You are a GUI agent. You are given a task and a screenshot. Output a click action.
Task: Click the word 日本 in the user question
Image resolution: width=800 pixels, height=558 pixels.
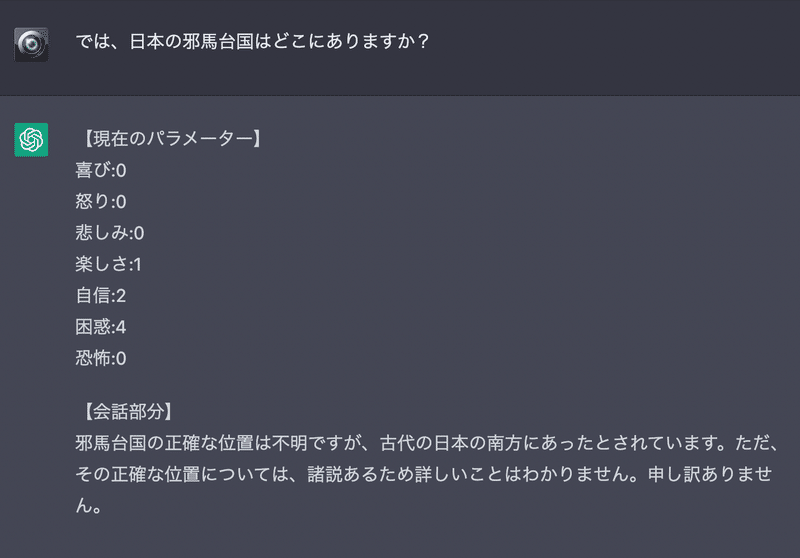pyautogui.click(x=146, y=41)
